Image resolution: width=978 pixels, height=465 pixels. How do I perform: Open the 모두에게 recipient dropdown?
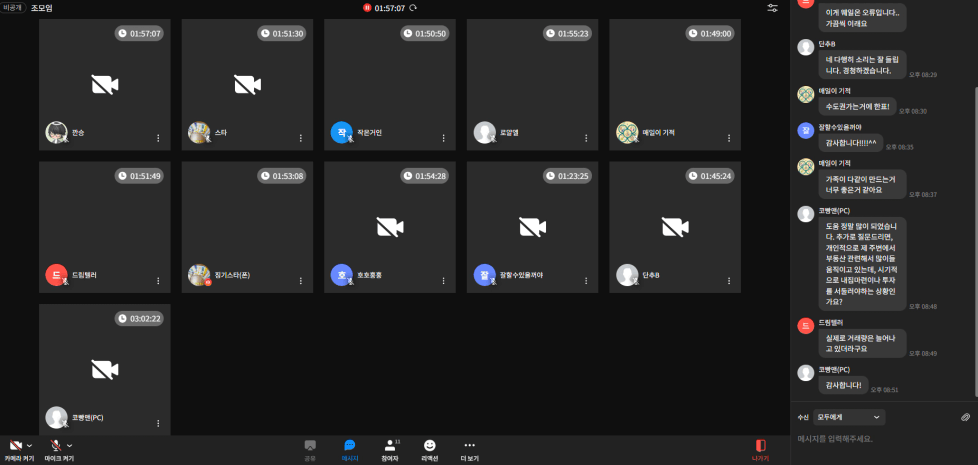850,416
